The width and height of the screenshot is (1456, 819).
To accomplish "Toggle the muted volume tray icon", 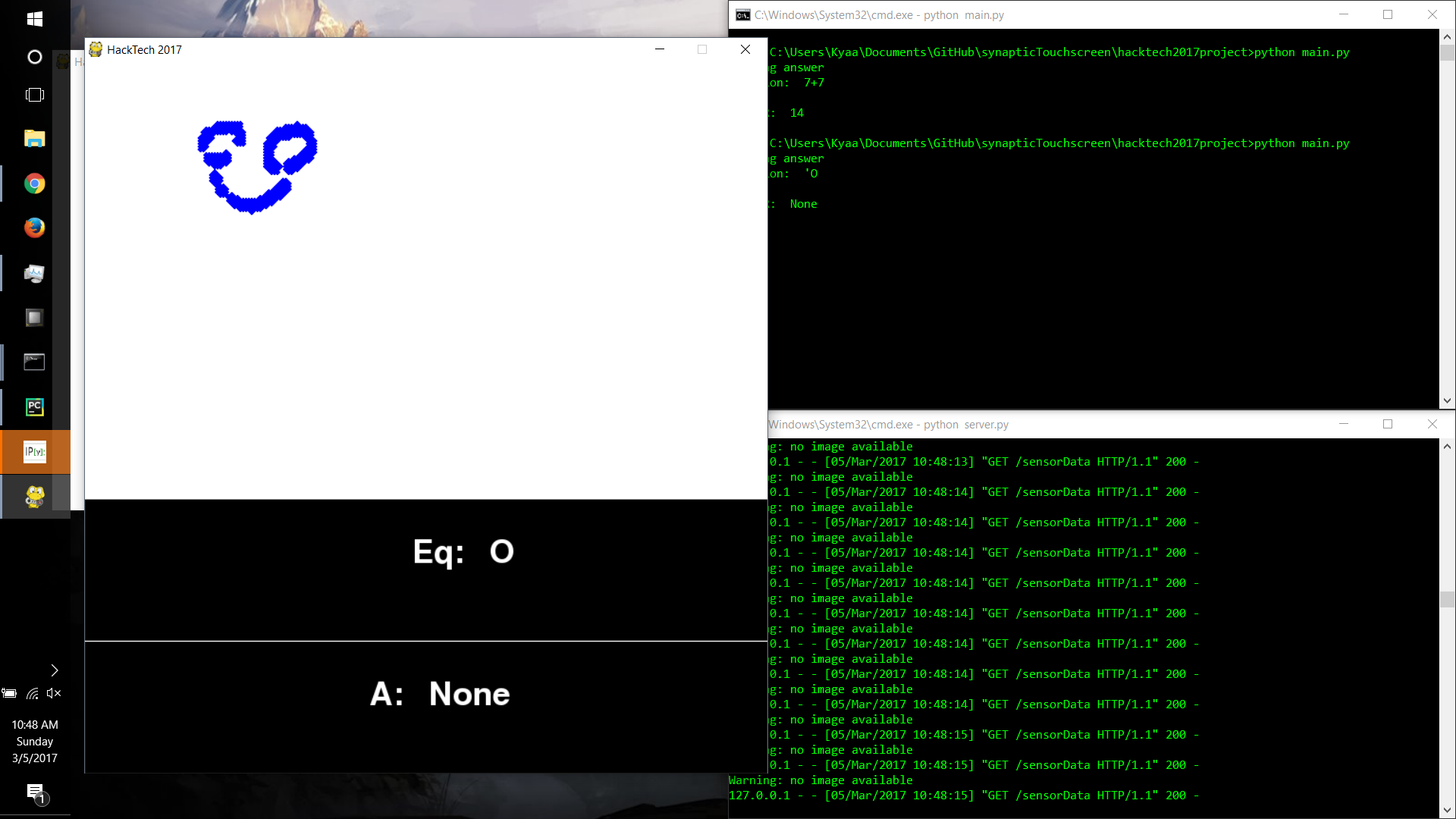I will click(53, 693).
